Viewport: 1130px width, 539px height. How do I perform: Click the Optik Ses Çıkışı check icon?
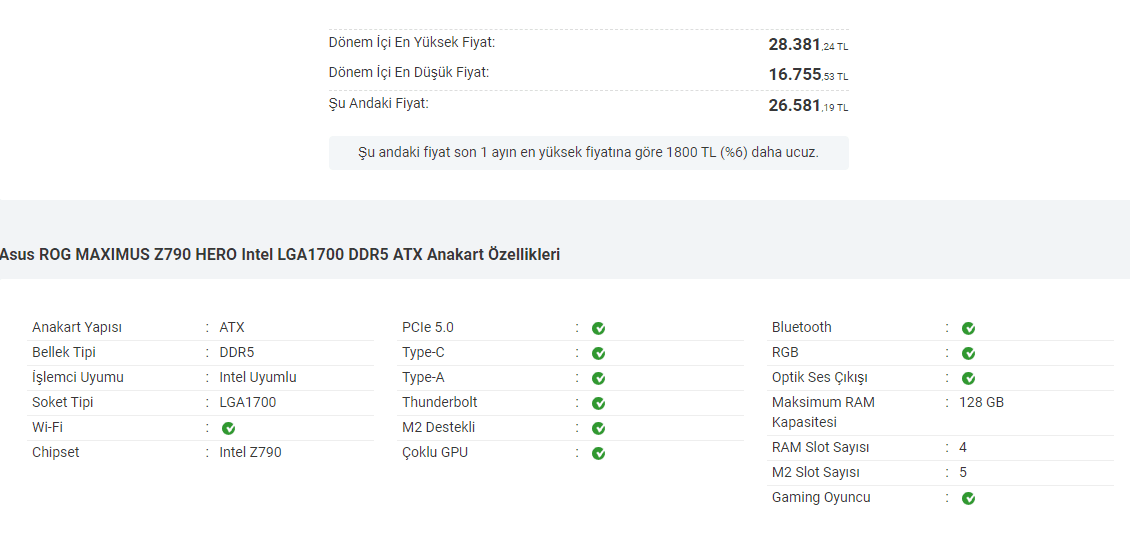pyautogui.click(x=968, y=378)
